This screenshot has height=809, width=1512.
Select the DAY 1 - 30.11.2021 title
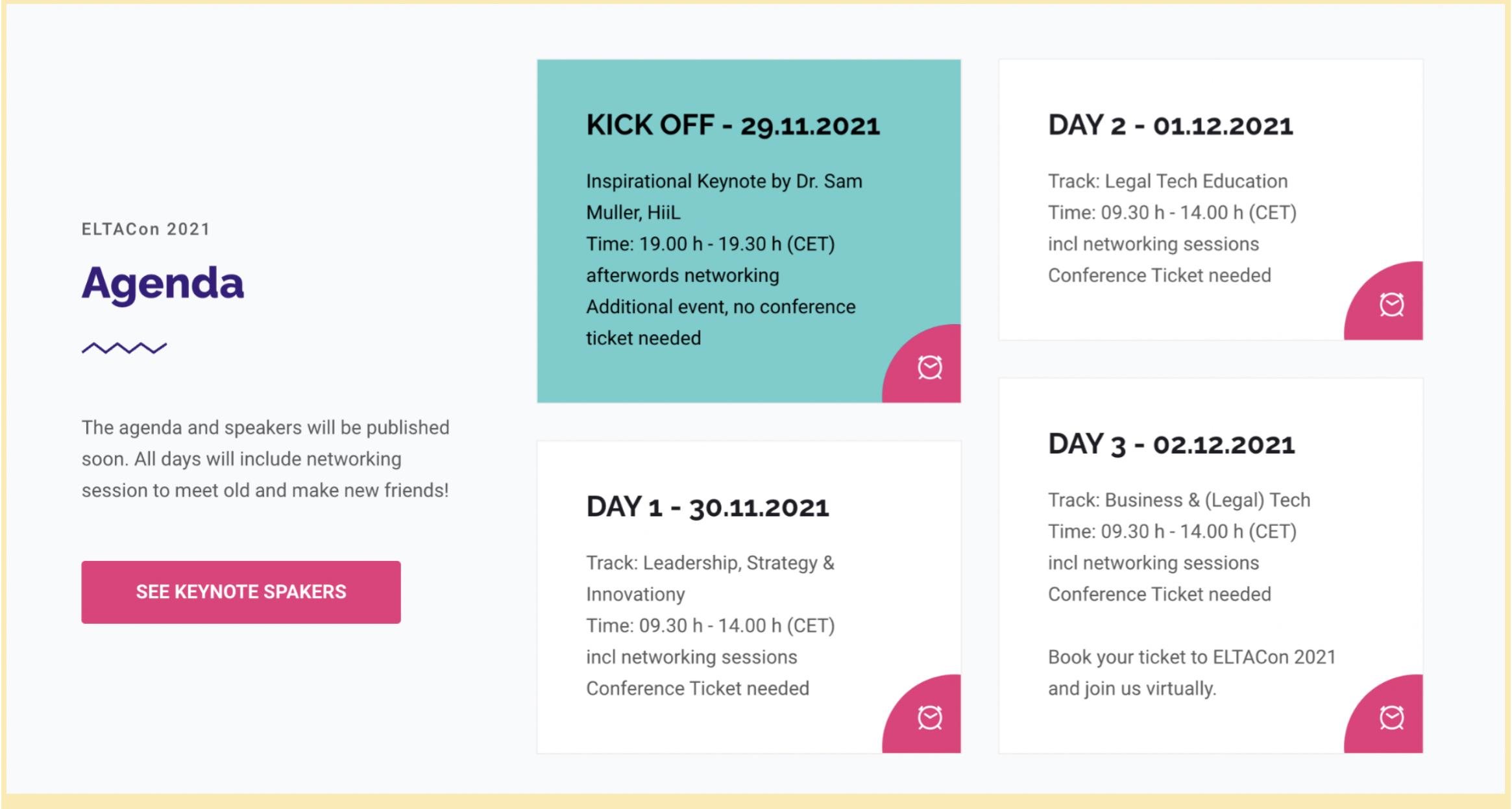(x=707, y=507)
